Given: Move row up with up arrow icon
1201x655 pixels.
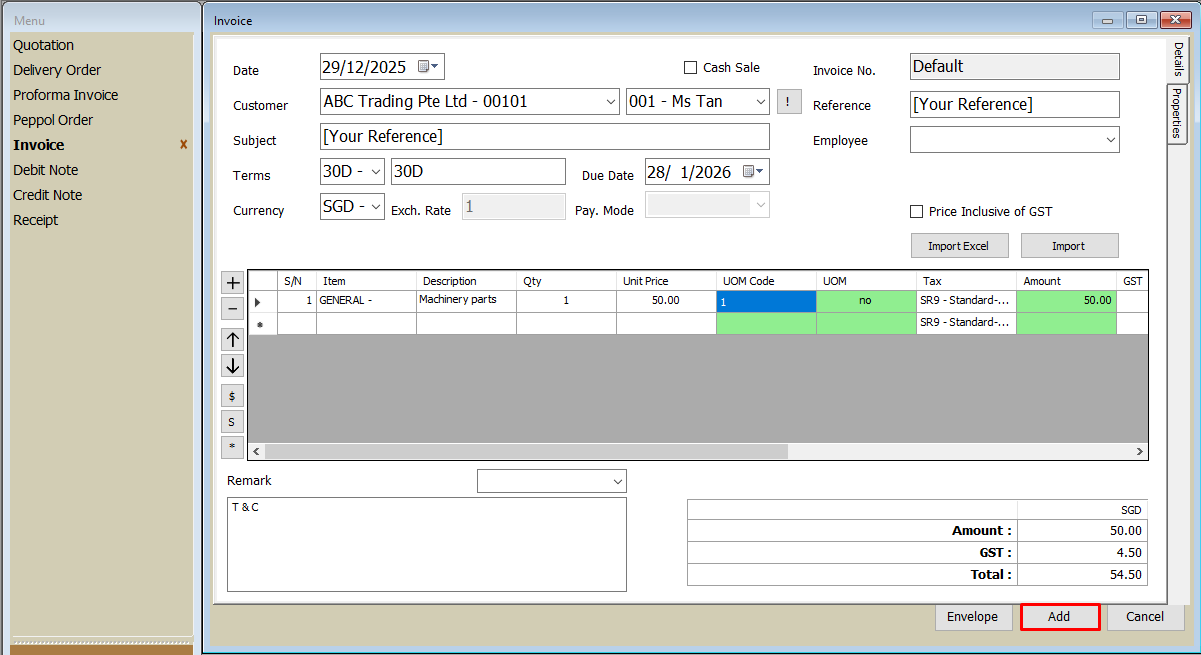Looking at the screenshot, I should point(233,340).
